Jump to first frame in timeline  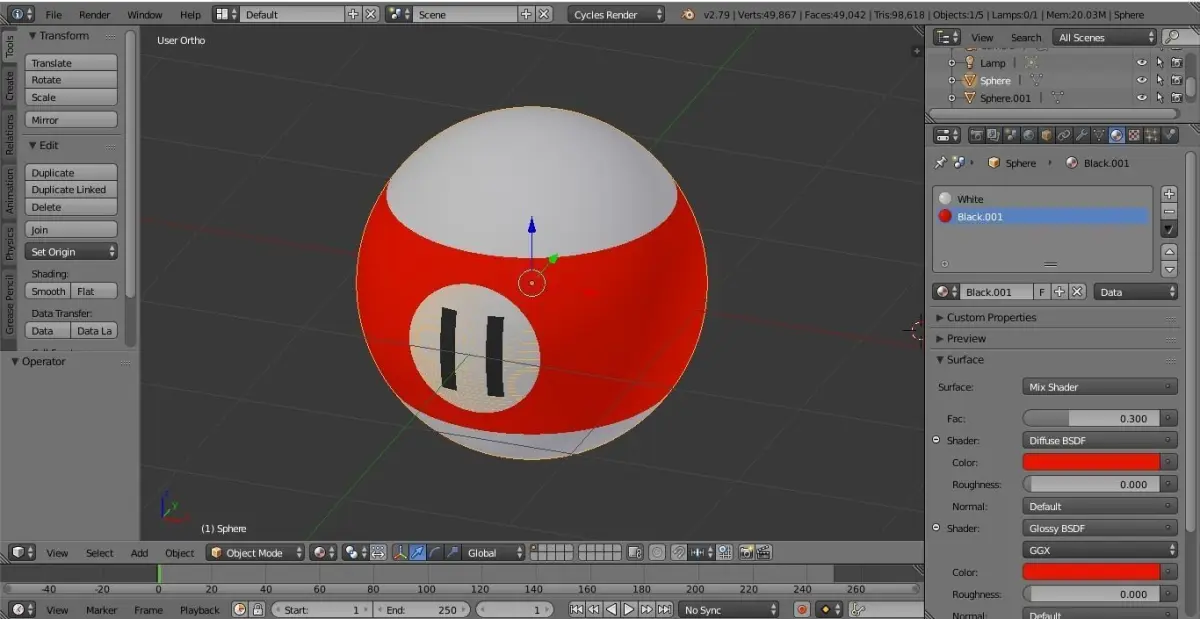click(577, 609)
